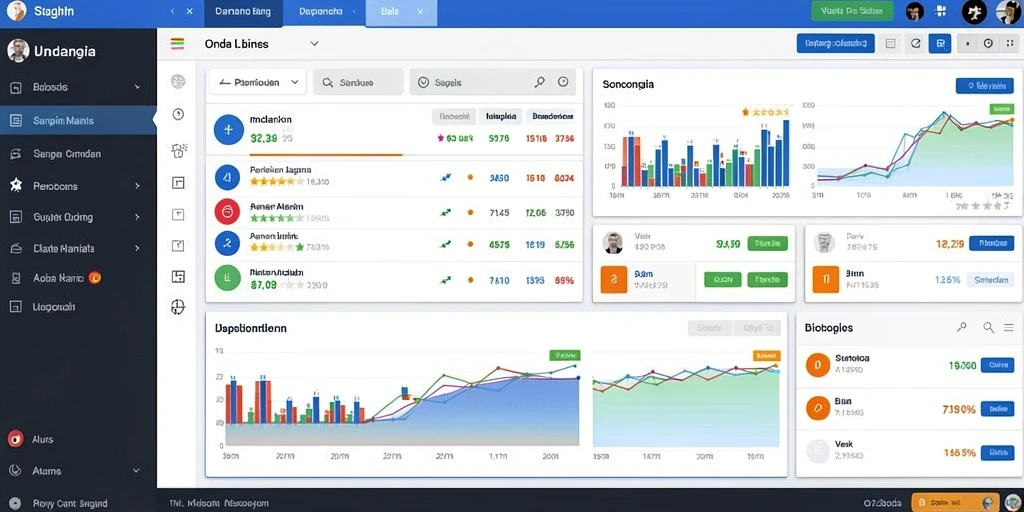Screen dimensions: 1024x512
Task: Open the clock icon in narrow sidebar
Action: (x=178, y=114)
